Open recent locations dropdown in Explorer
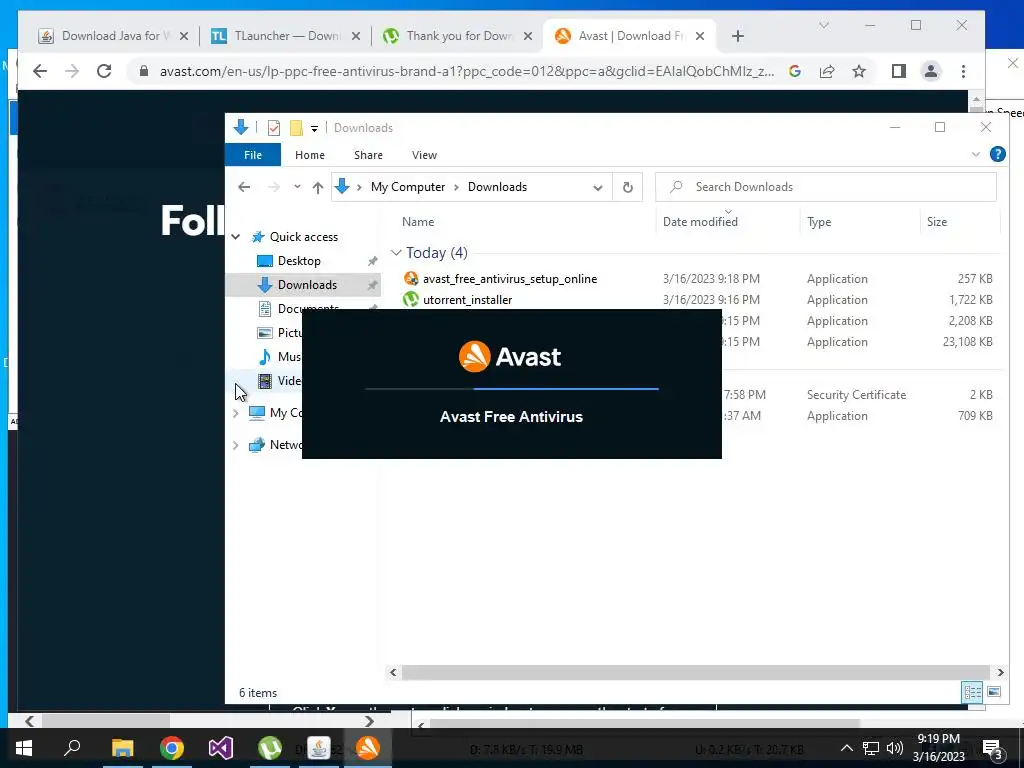This screenshot has width=1024, height=768. (x=297, y=187)
